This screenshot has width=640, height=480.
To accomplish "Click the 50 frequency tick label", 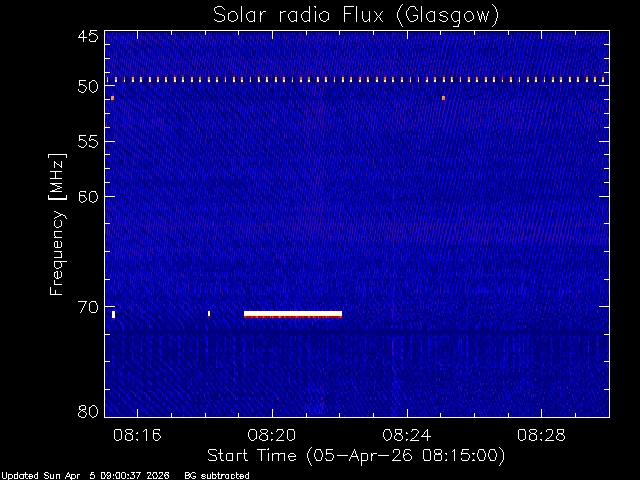I will coord(88,87).
